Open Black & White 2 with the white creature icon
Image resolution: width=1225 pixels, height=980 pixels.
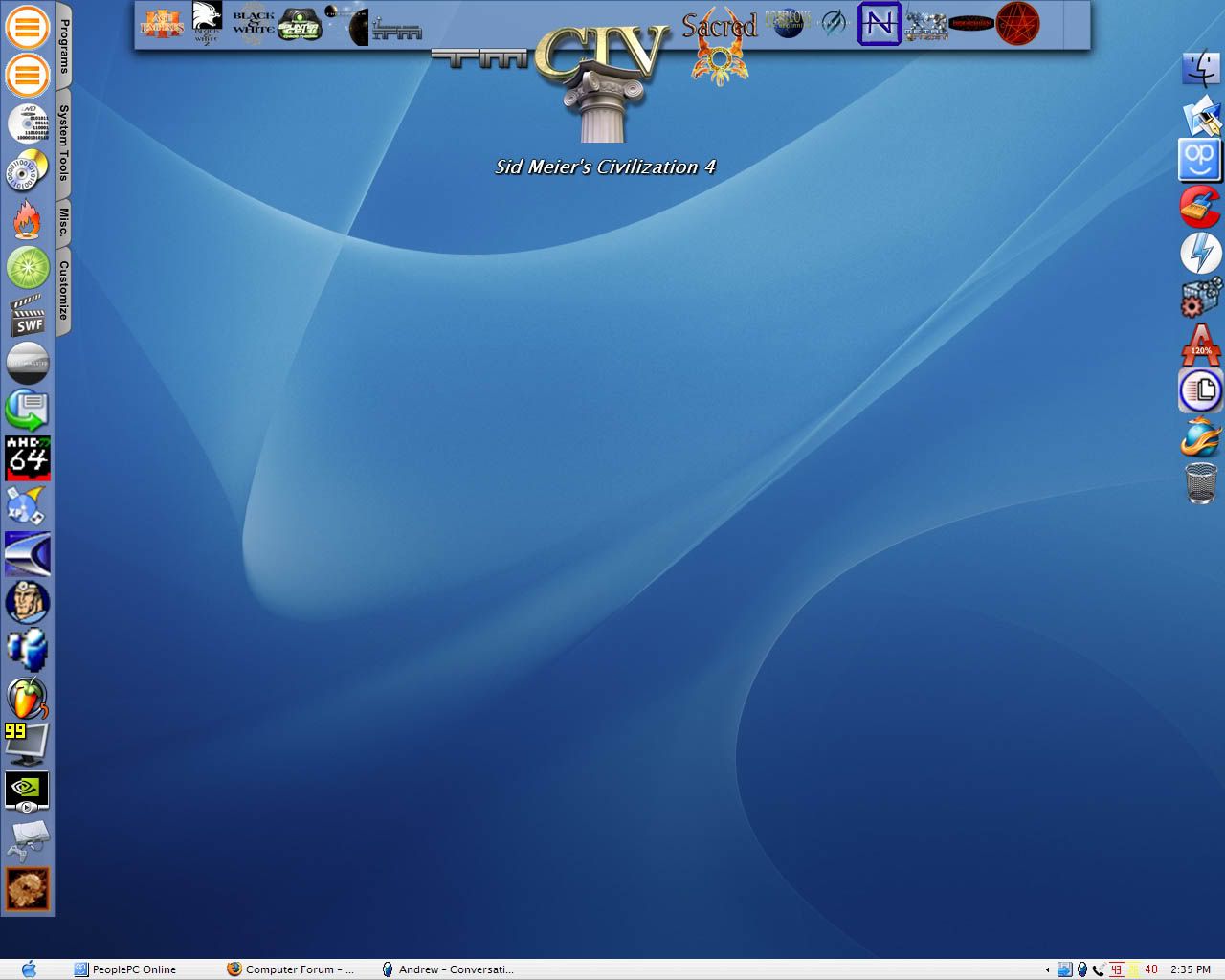click(207, 23)
